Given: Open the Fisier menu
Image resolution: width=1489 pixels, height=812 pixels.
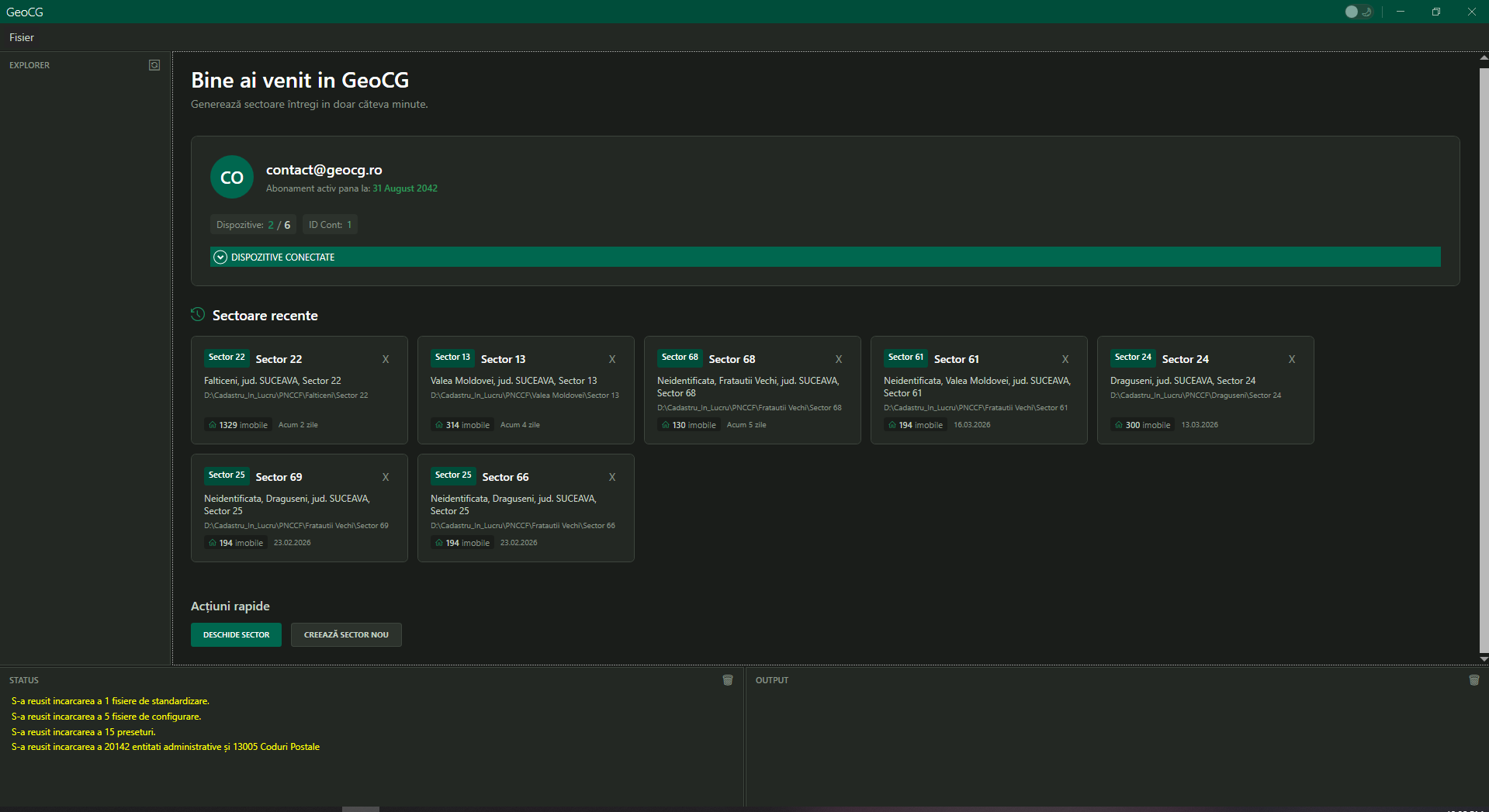Looking at the screenshot, I should pyautogui.click(x=22, y=37).
